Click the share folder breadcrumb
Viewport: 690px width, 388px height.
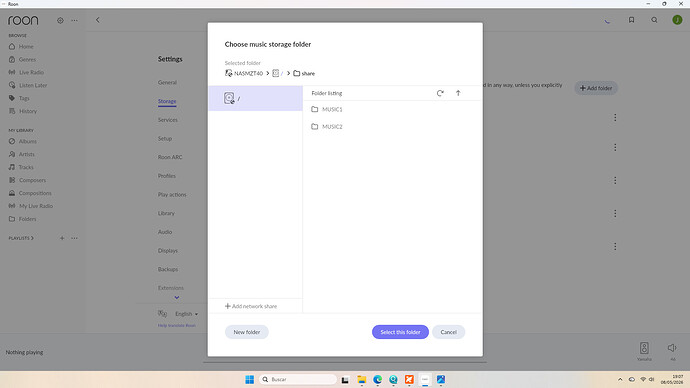pyautogui.click(x=304, y=73)
